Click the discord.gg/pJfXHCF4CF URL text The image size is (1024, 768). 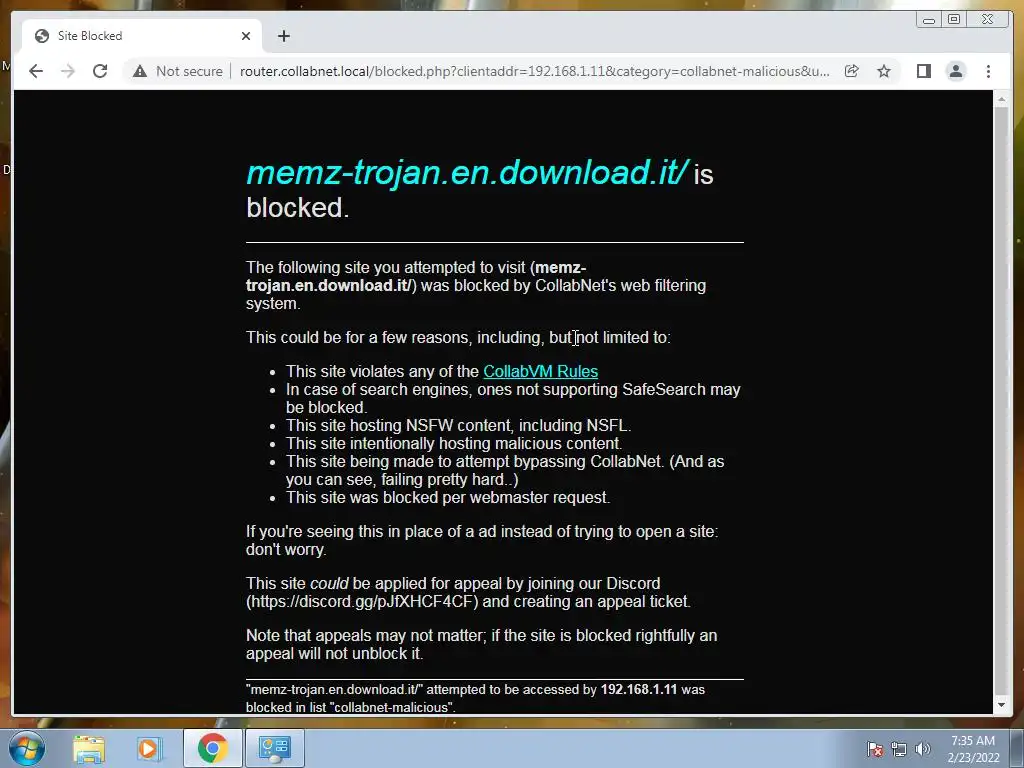(x=362, y=601)
